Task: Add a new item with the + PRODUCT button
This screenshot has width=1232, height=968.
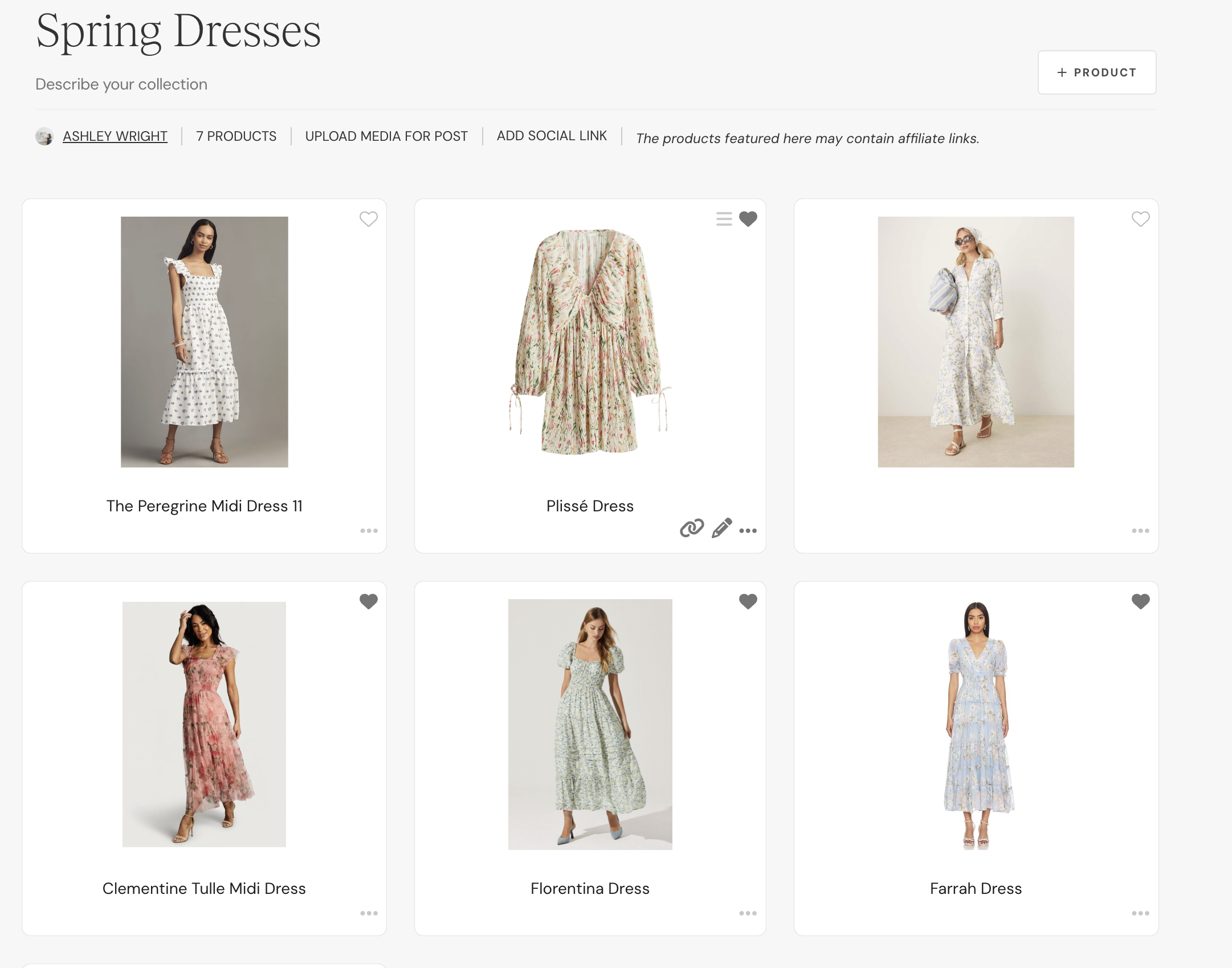Action: (1096, 72)
